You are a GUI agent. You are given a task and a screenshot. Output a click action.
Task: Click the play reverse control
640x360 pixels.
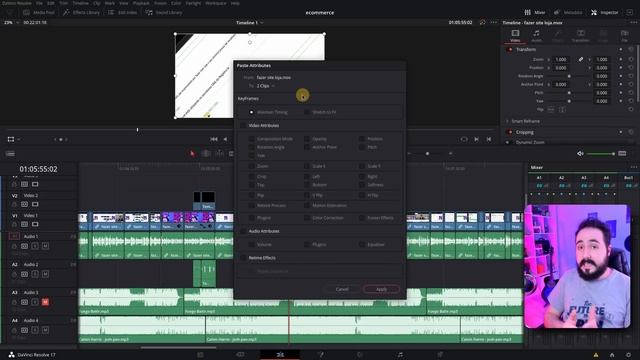[225, 139]
